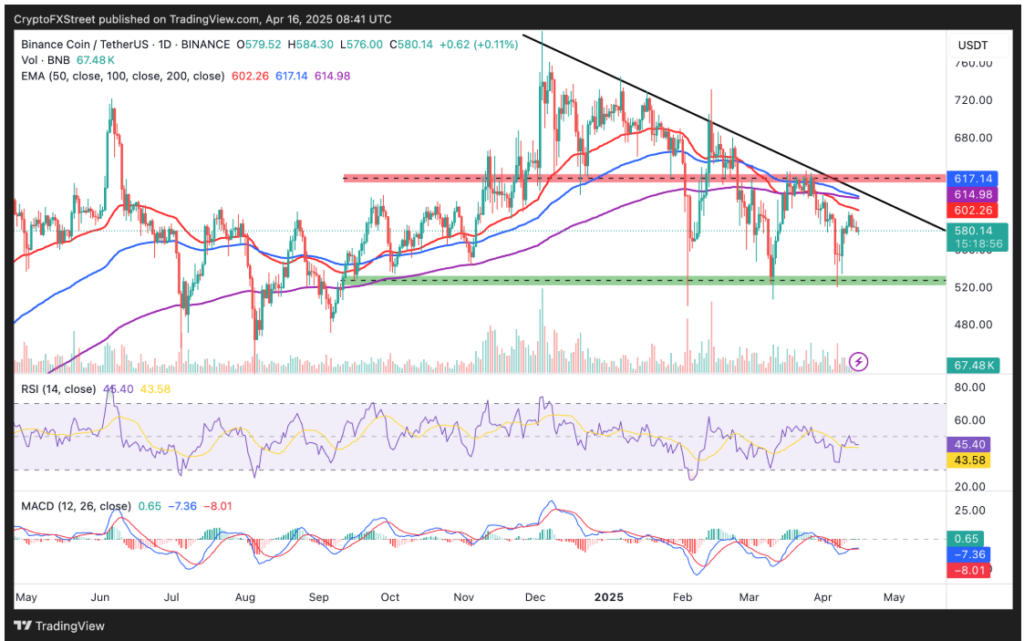Screen dimensions: 1024x641
Task: Click the 45.40 RSI value tag on axis
Action: 969,445
